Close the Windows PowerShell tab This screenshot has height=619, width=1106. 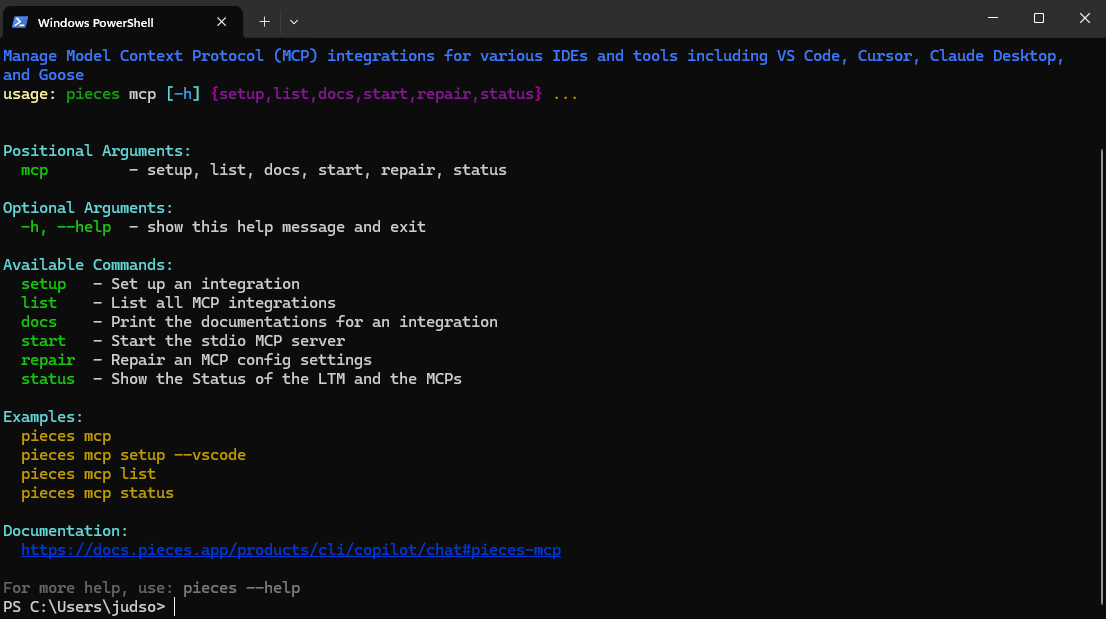click(x=221, y=22)
